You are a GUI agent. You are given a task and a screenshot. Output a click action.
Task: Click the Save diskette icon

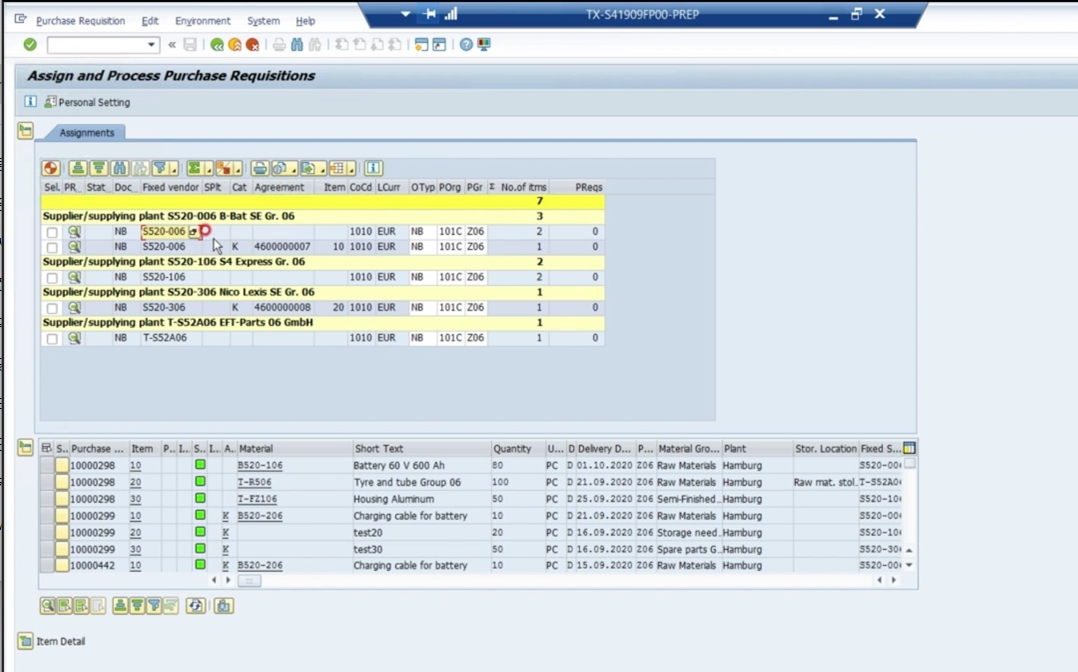pos(190,45)
